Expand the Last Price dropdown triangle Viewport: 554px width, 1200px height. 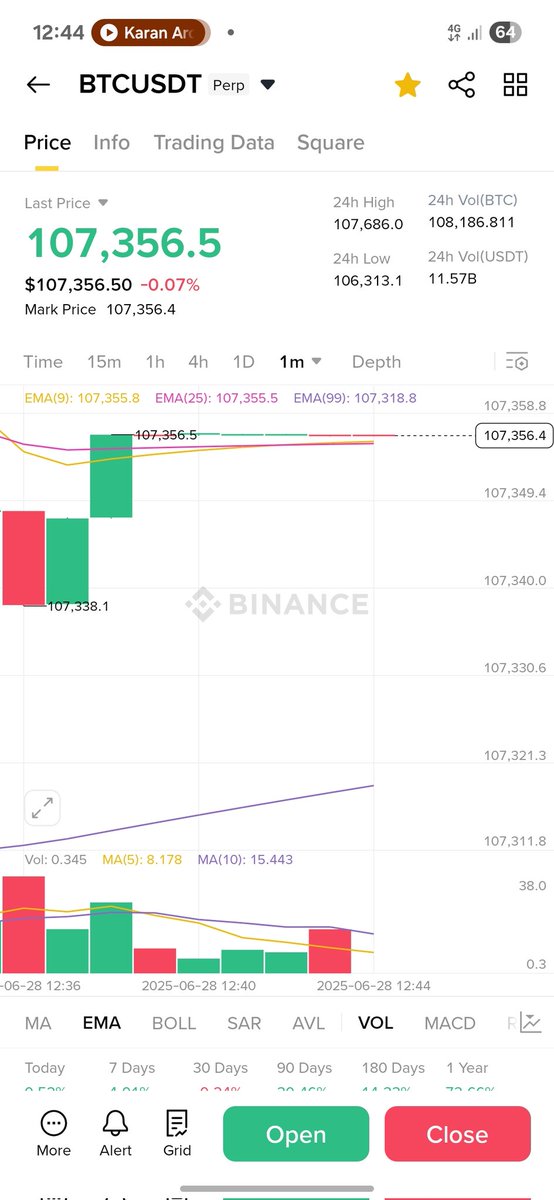pos(102,203)
